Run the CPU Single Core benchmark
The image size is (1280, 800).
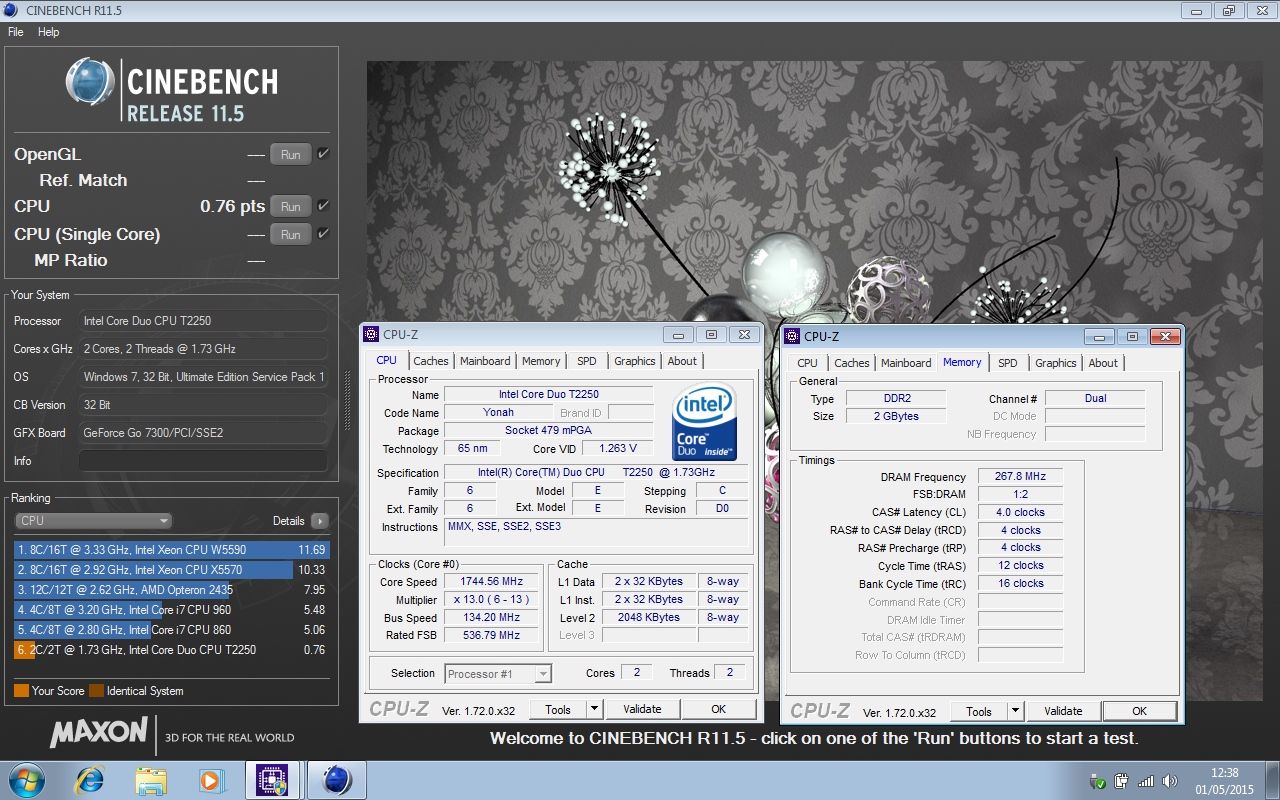coord(291,235)
